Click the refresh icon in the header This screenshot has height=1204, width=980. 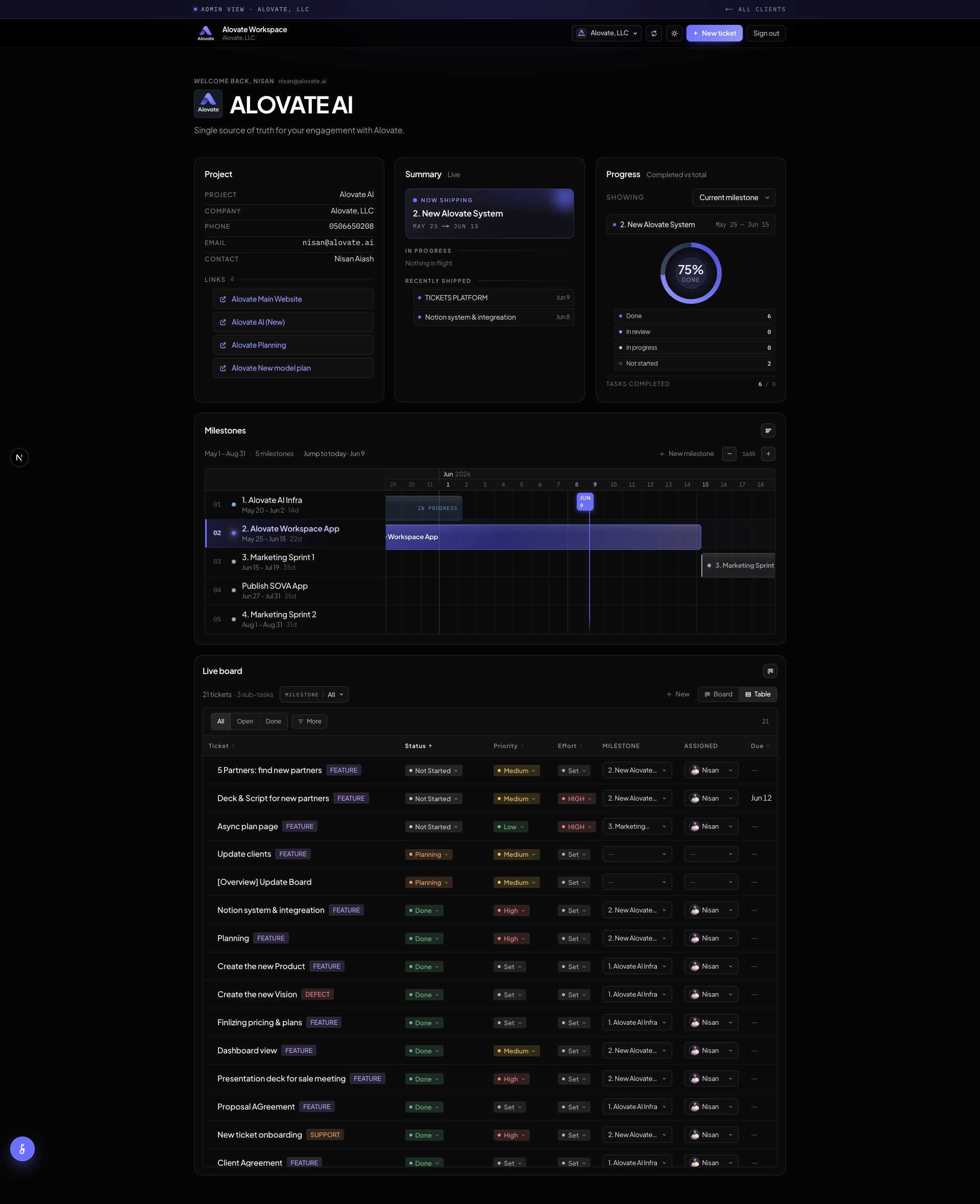[654, 33]
